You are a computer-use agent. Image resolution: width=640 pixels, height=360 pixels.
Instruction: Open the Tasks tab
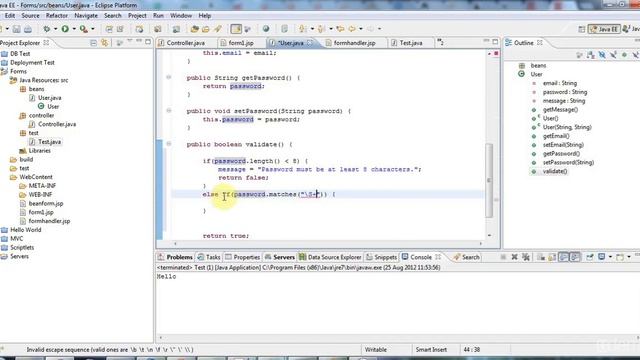point(209,257)
